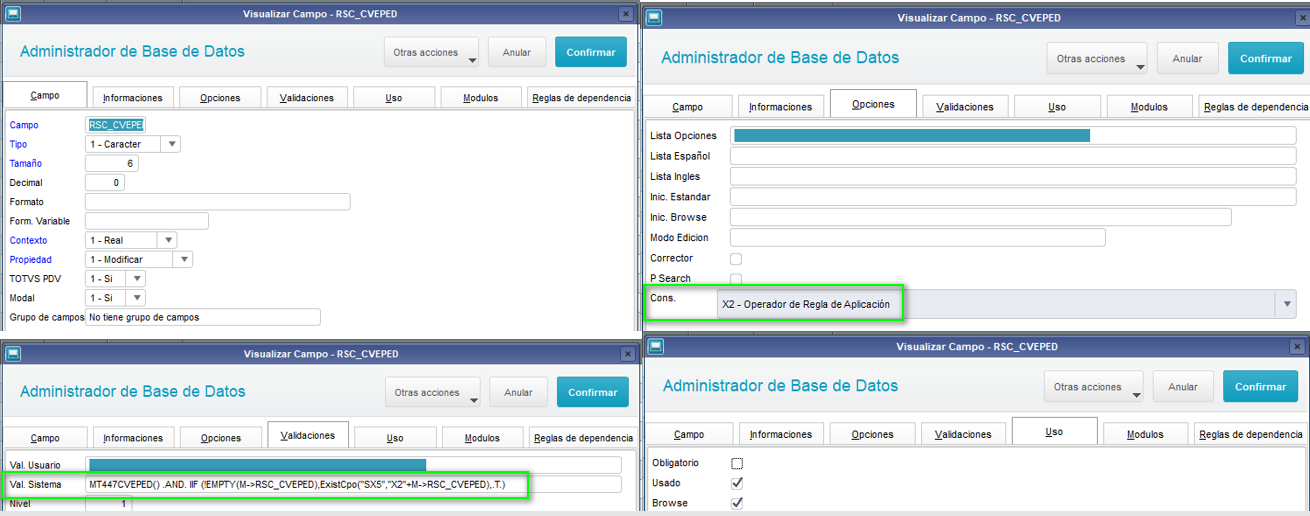Open the Propiedad dropdown showing 1 - Modificar

point(182,259)
